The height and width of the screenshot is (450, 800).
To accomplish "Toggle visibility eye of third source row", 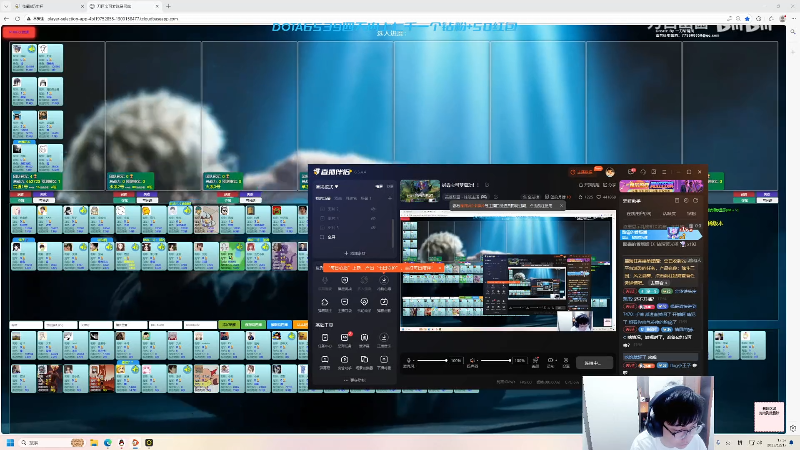I will pos(373,228).
